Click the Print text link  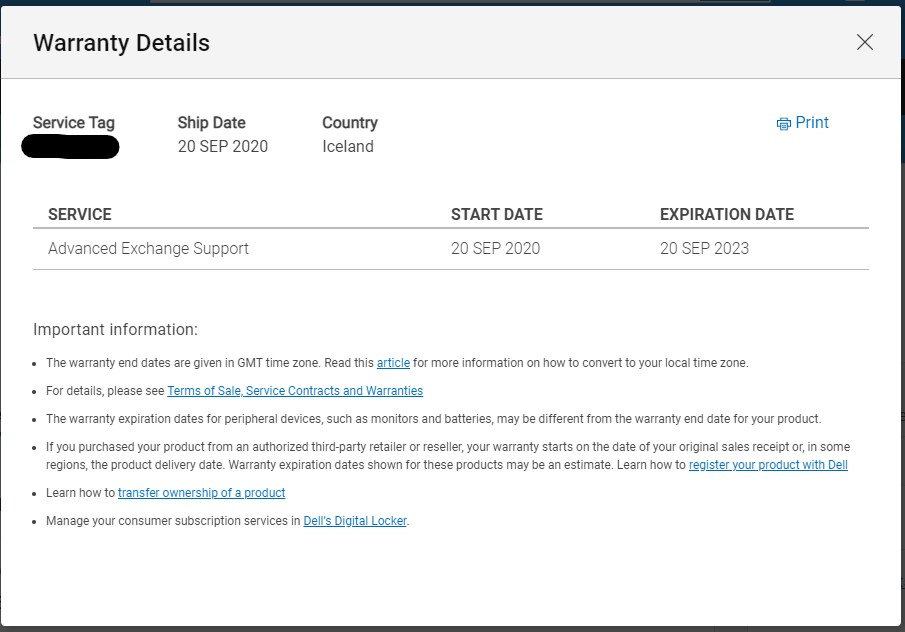coord(812,122)
